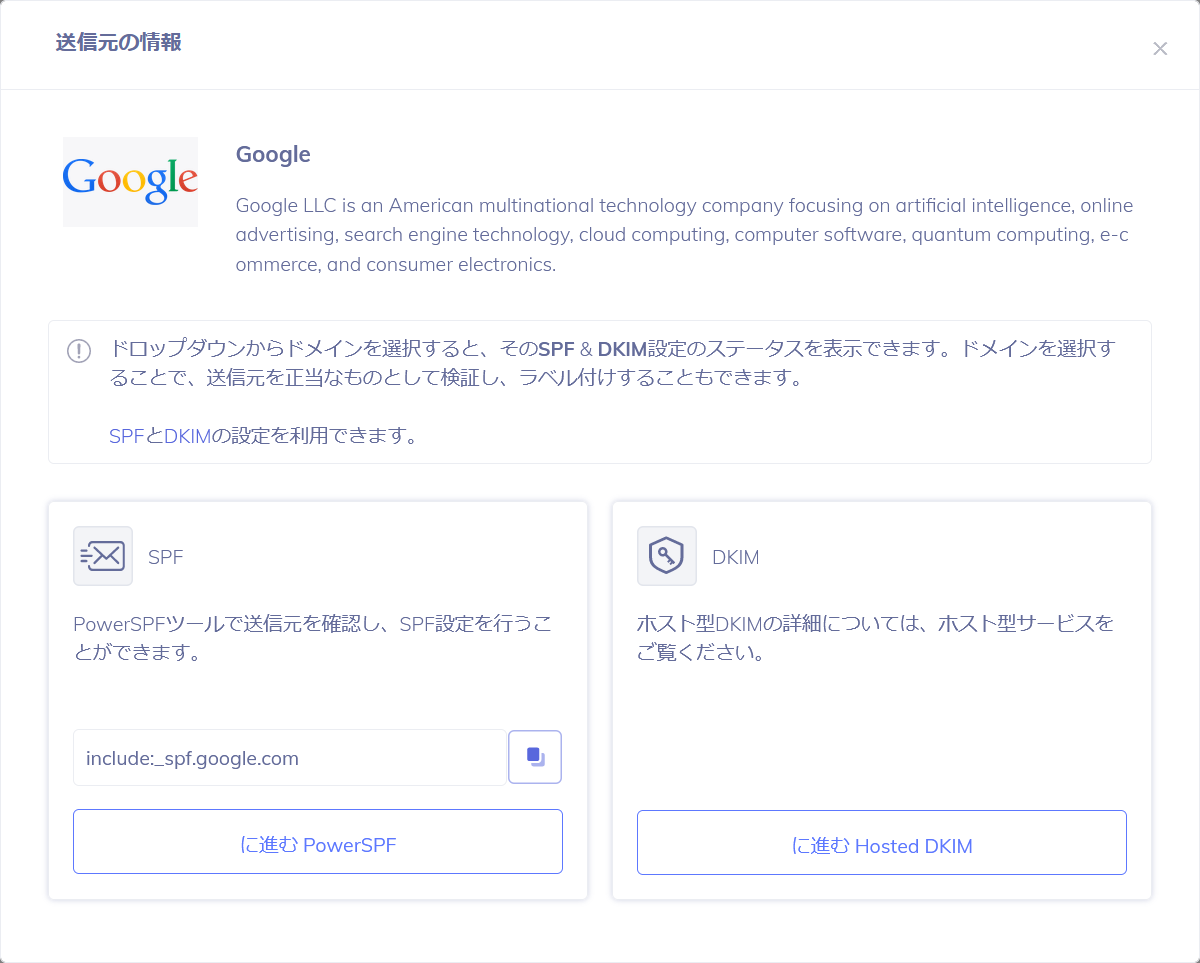
Task: Click the Google LLC description paragraph
Action: pyautogui.click(x=685, y=235)
